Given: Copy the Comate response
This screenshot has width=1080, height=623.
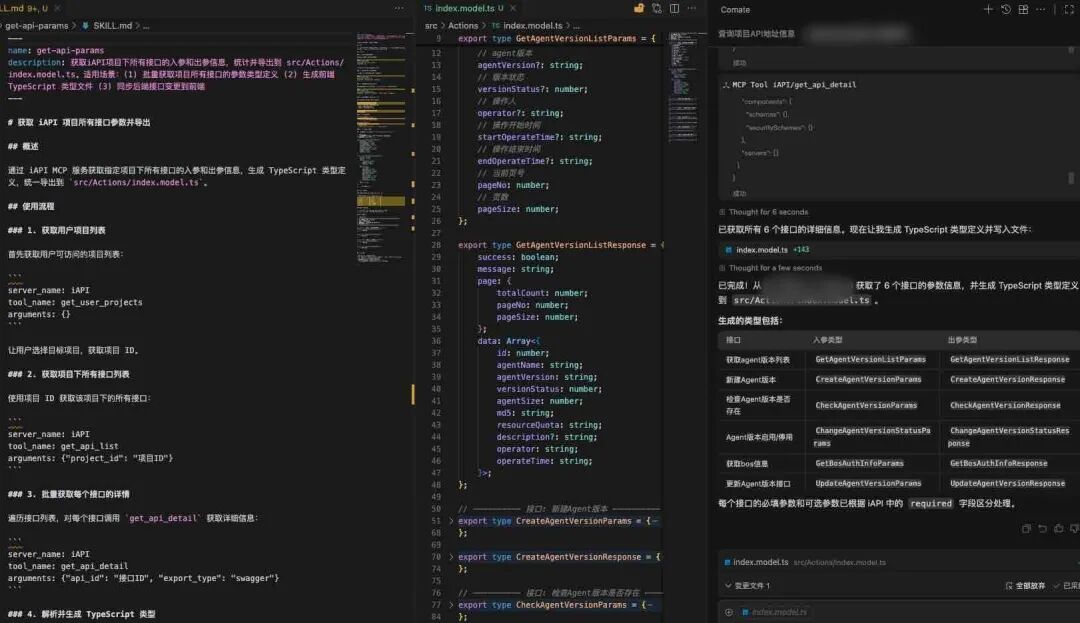Looking at the screenshot, I should click(x=1026, y=529).
